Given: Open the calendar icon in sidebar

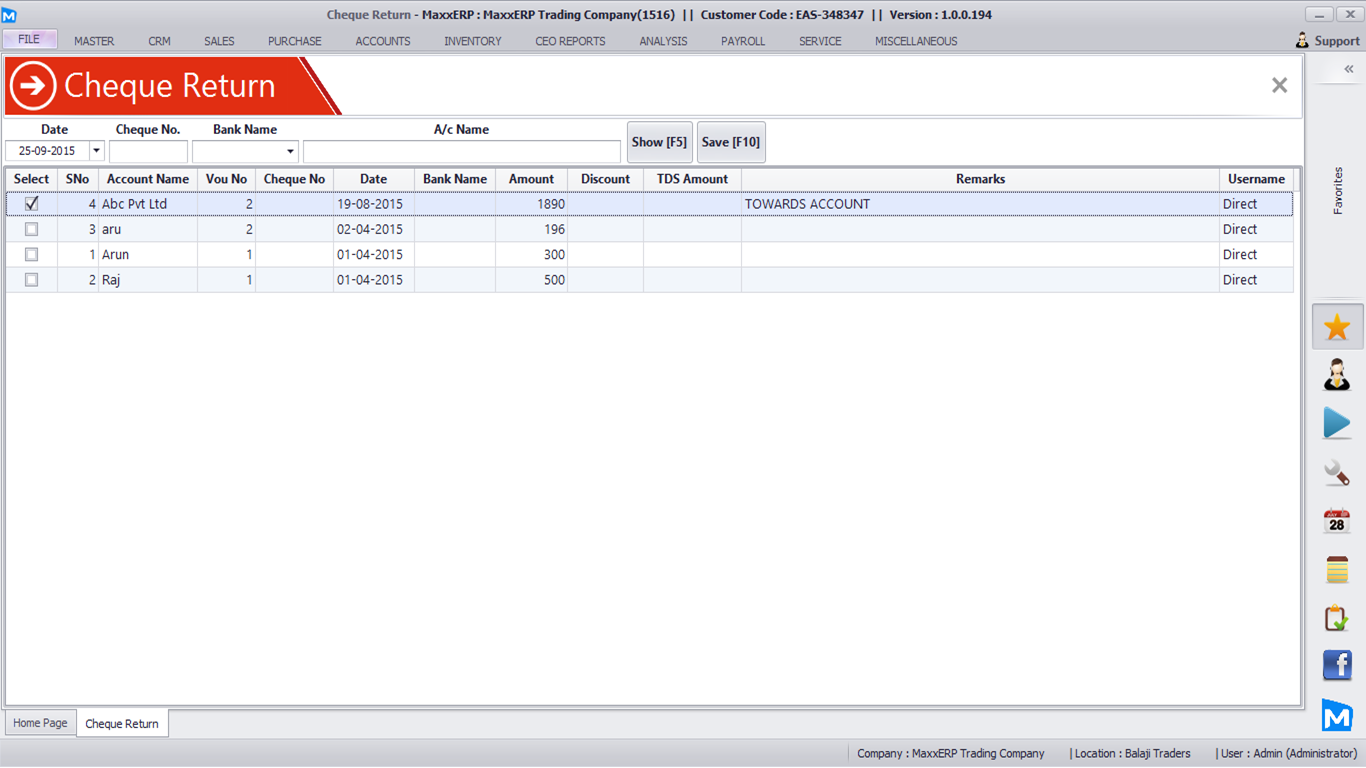Looking at the screenshot, I should click(1337, 521).
